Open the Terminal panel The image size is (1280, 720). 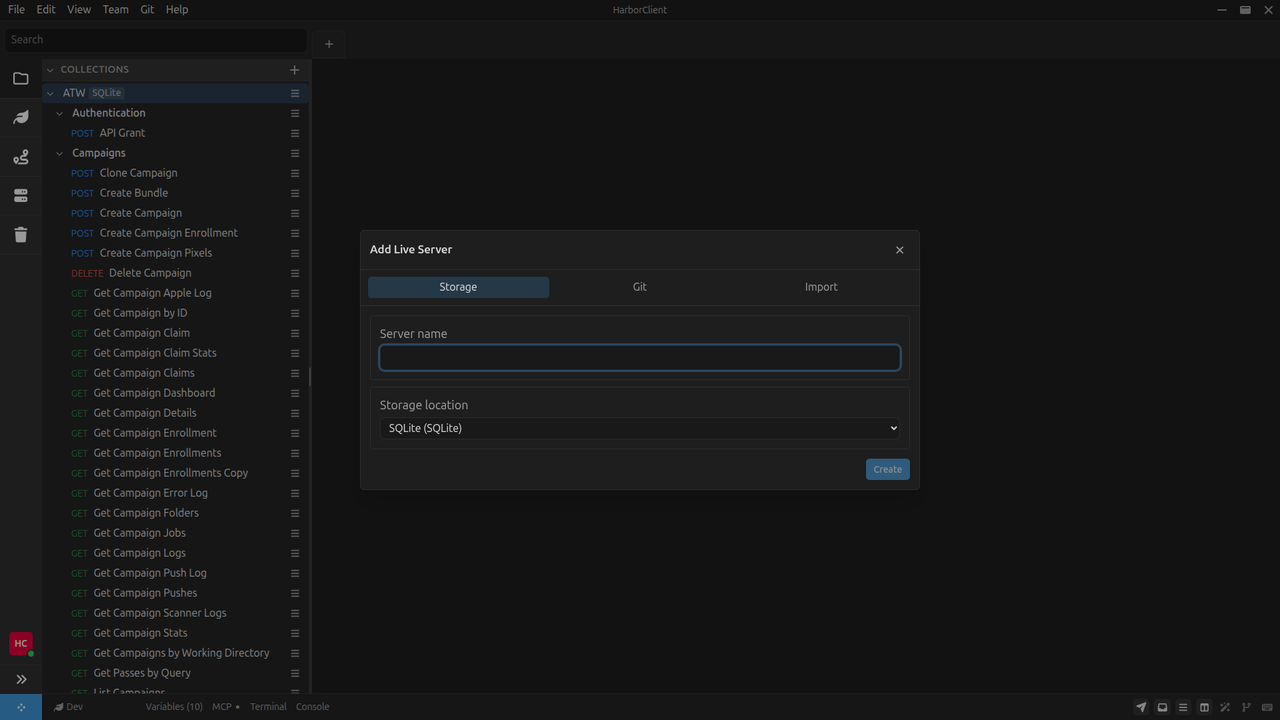[268, 707]
